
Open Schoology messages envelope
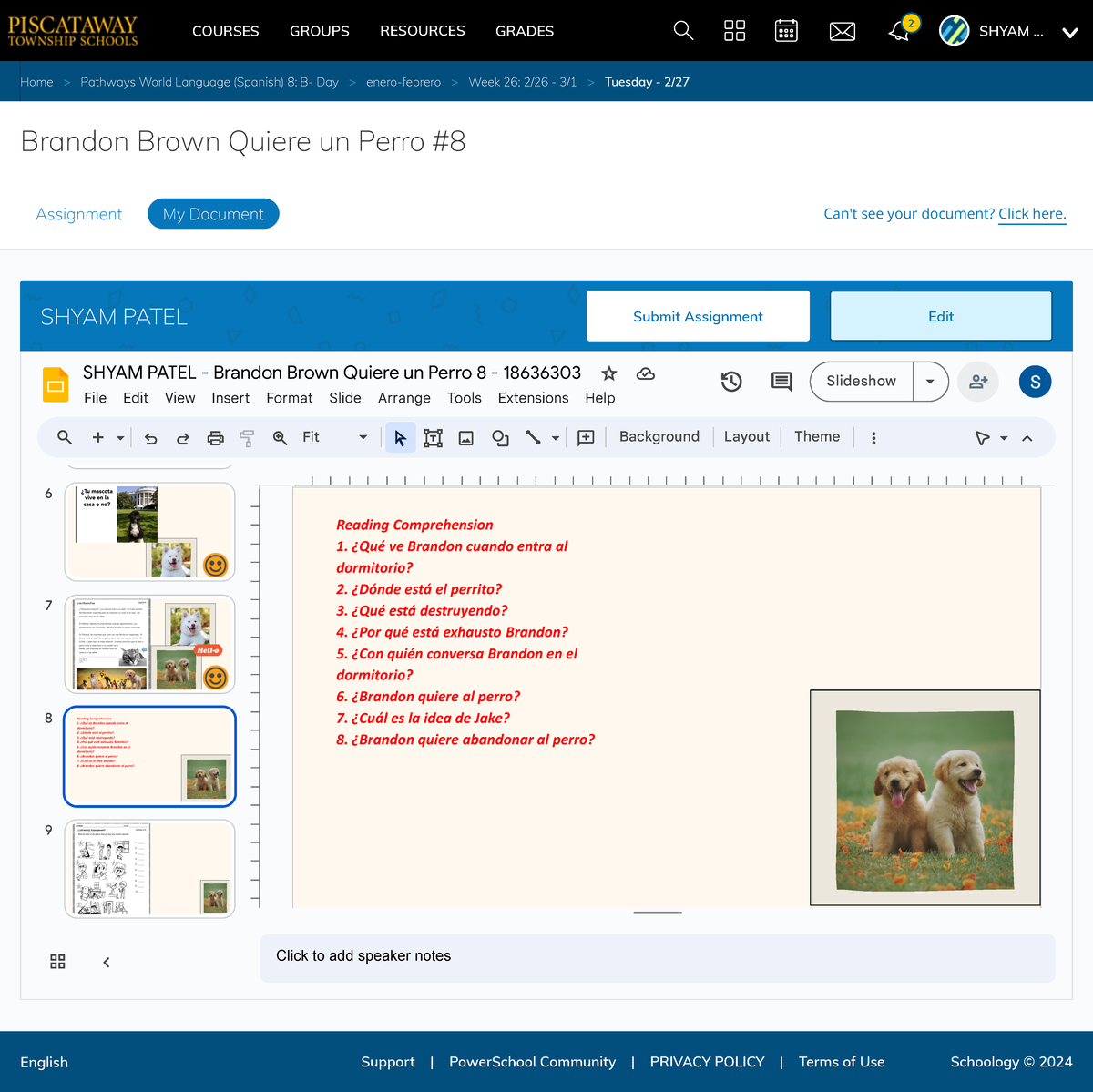842,30
